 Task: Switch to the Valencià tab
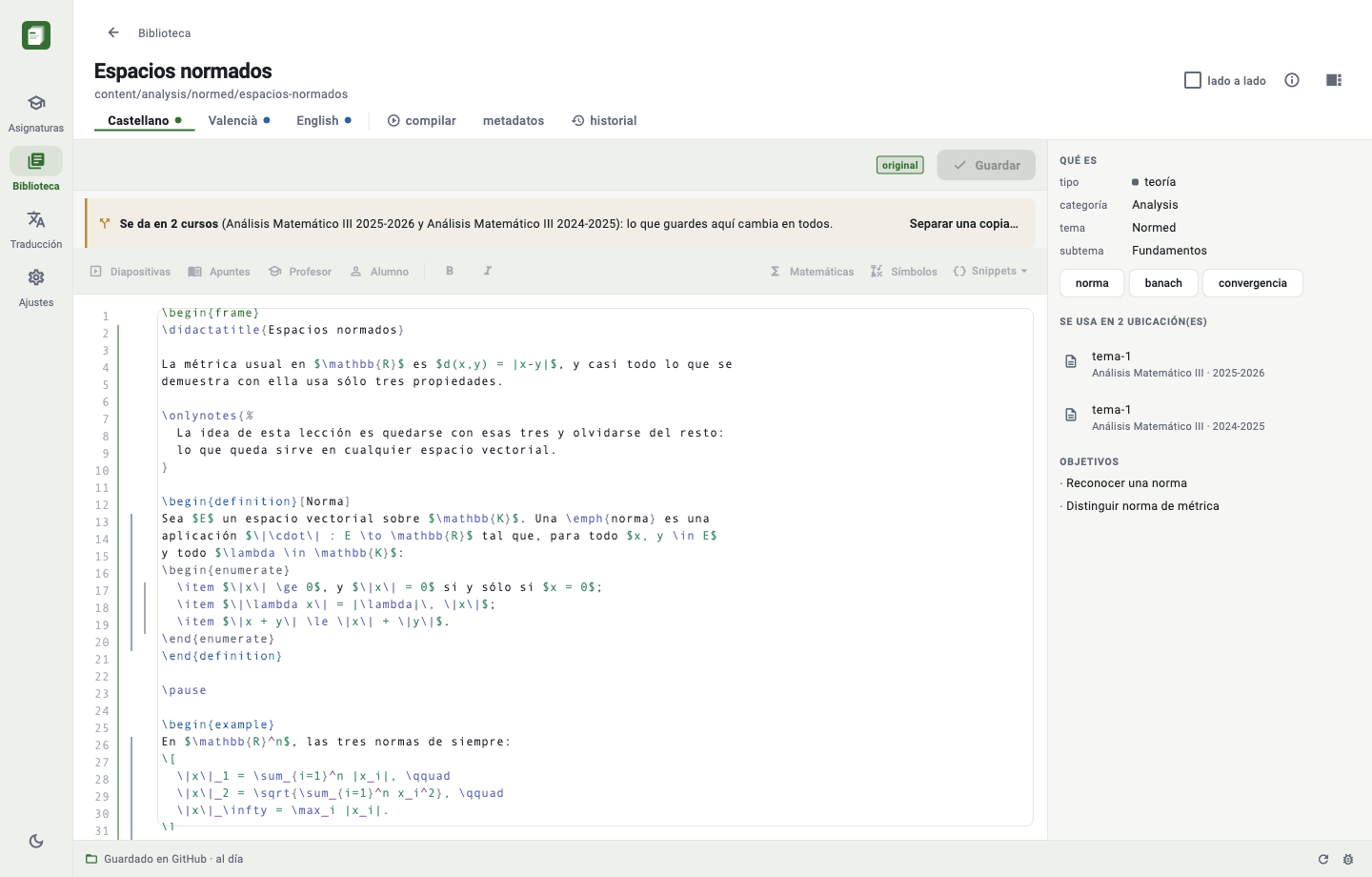[x=239, y=120]
